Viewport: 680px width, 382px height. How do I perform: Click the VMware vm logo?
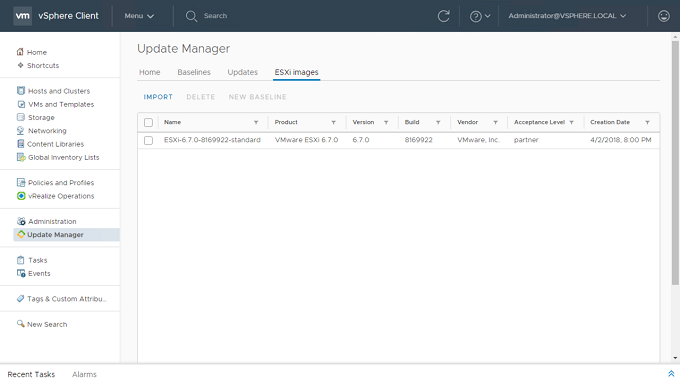(x=22, y=16)
